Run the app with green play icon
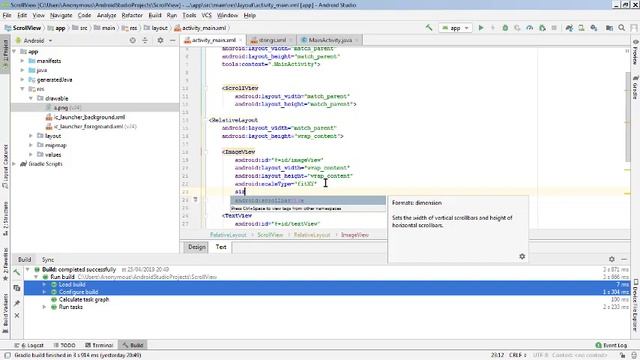The image size is (640, 360). 481,28
